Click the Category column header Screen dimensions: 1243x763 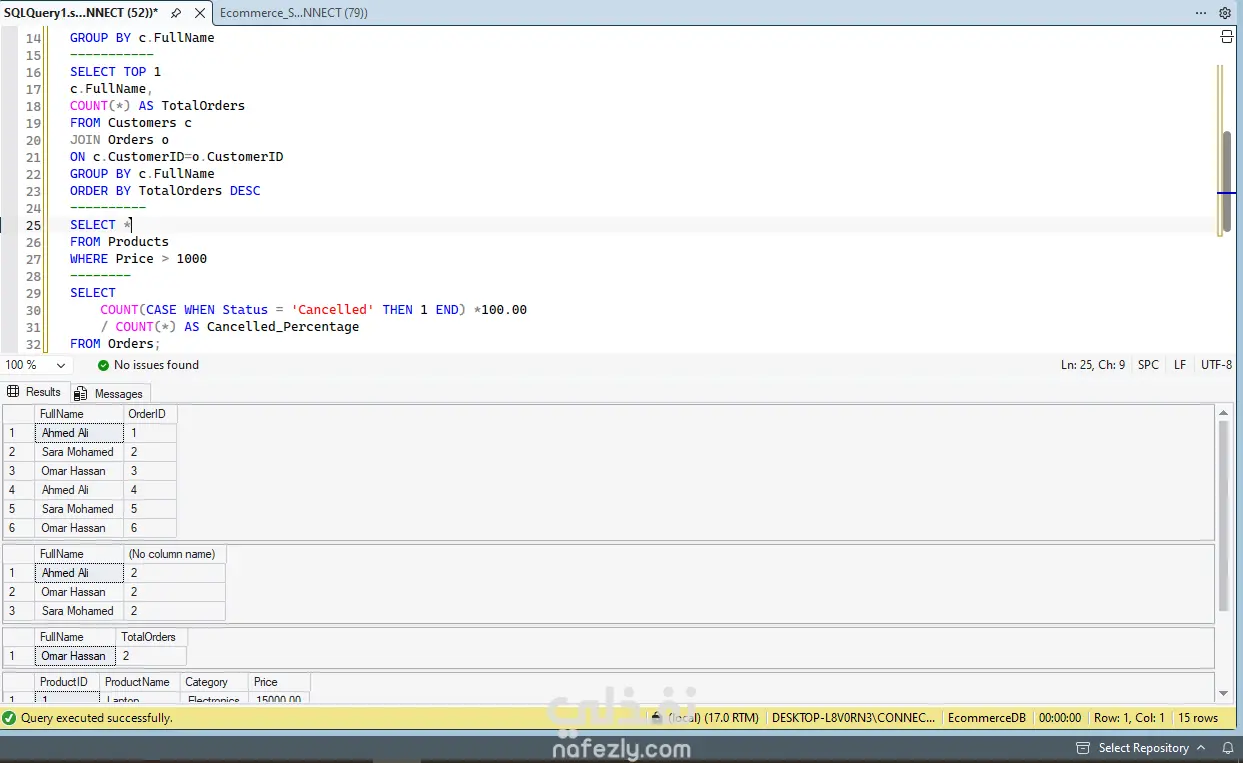coord(214,682)
